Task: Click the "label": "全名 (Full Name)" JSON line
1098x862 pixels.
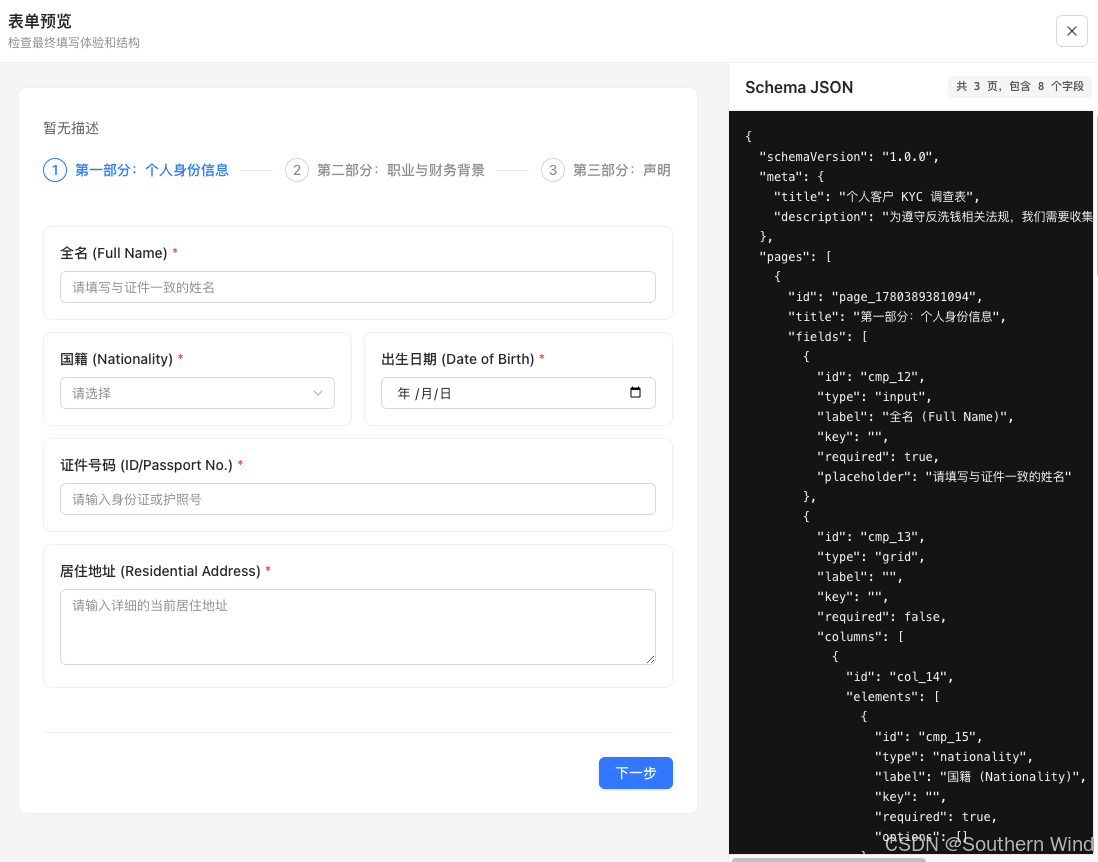Action: click(x=915, y=417)
